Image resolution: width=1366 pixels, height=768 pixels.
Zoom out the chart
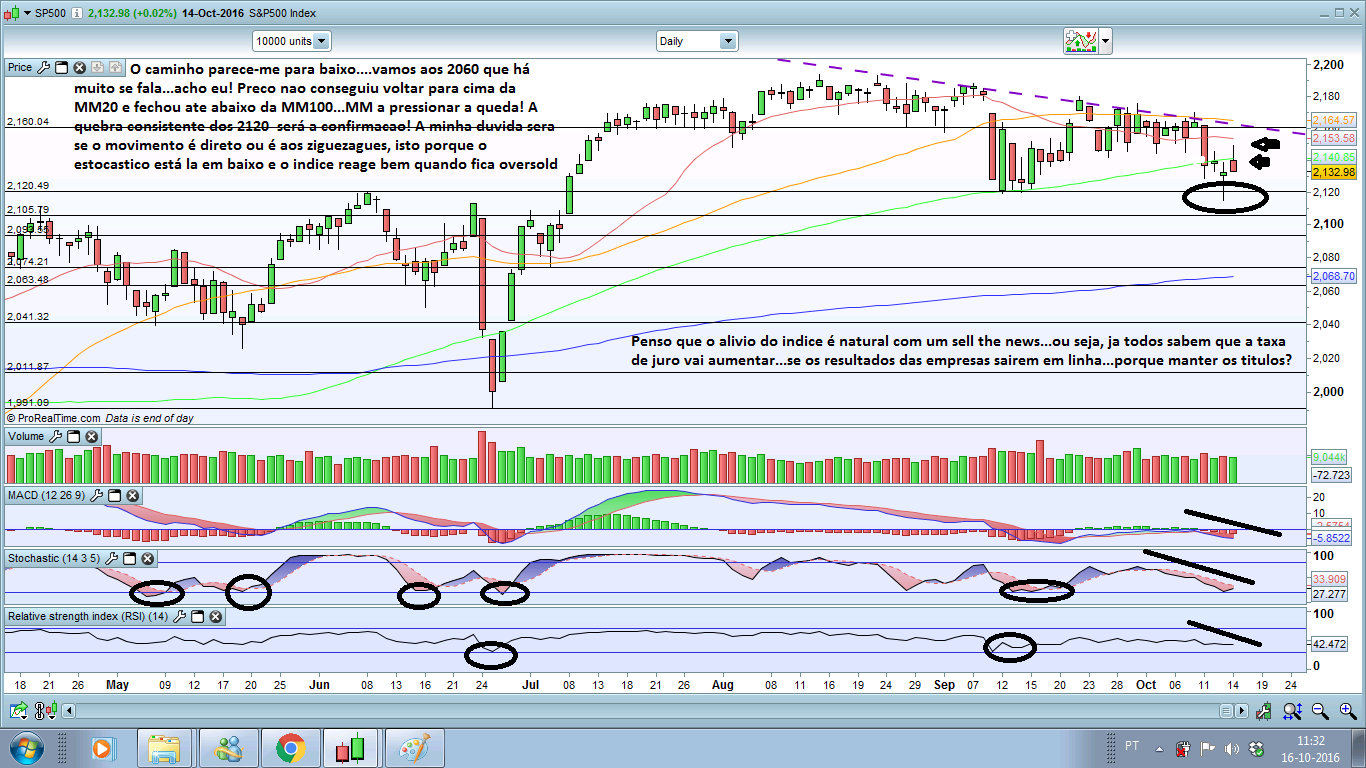(x=1320, y=711)
